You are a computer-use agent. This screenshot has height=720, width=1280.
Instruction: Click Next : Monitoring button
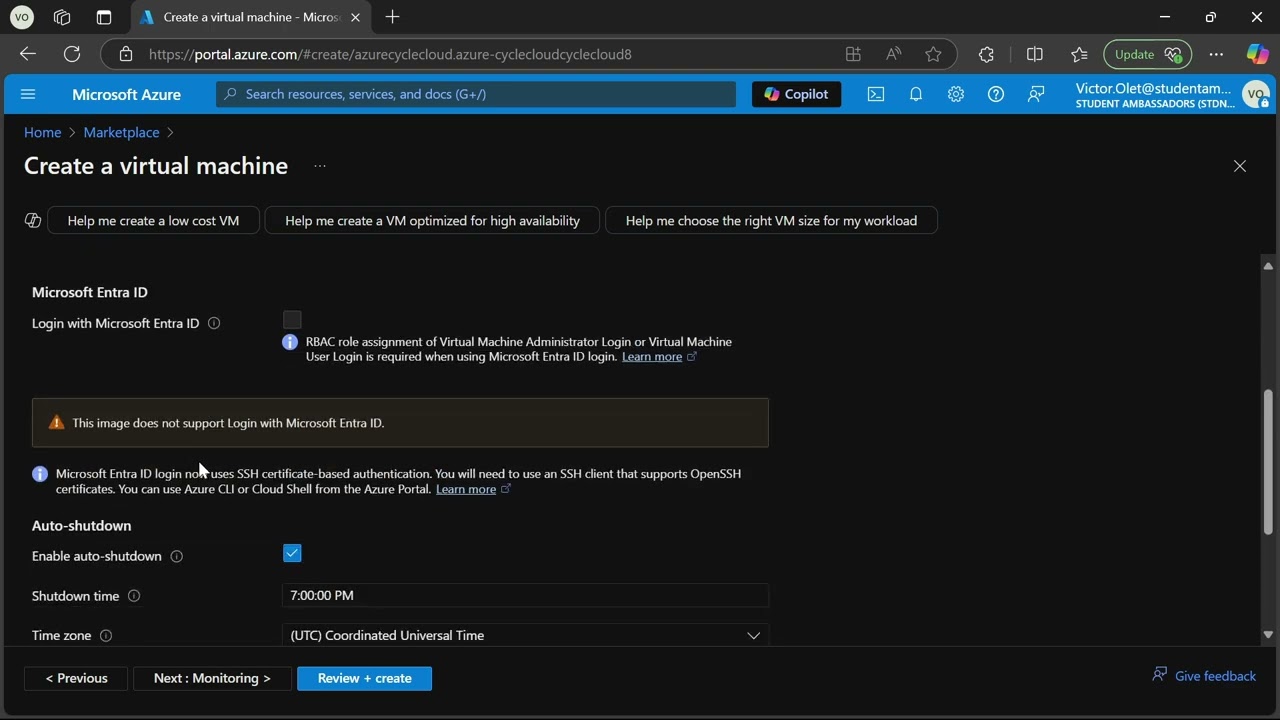click(212, 678)
